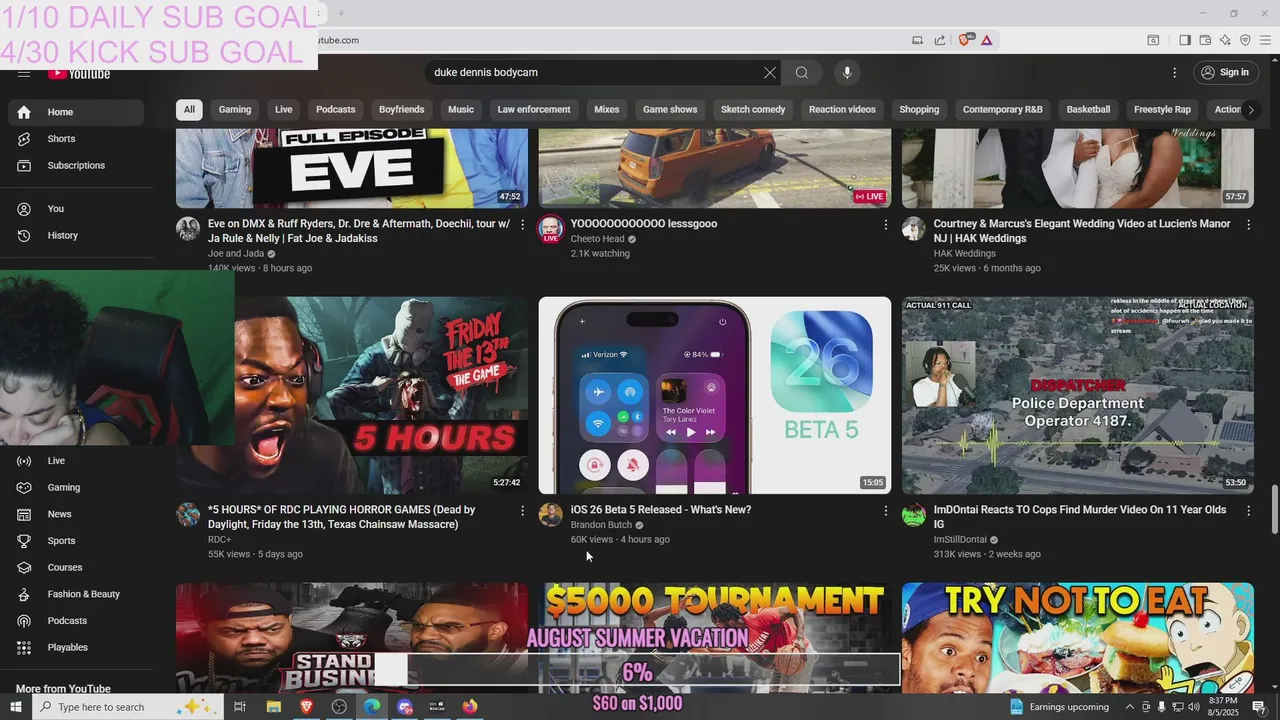
Task: Select the Freestyle Rap filter chip
Action: point(1162,110)
